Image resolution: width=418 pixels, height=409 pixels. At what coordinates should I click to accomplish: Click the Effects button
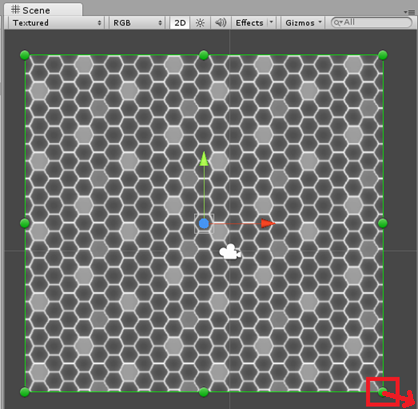click(x=249, y=23)
